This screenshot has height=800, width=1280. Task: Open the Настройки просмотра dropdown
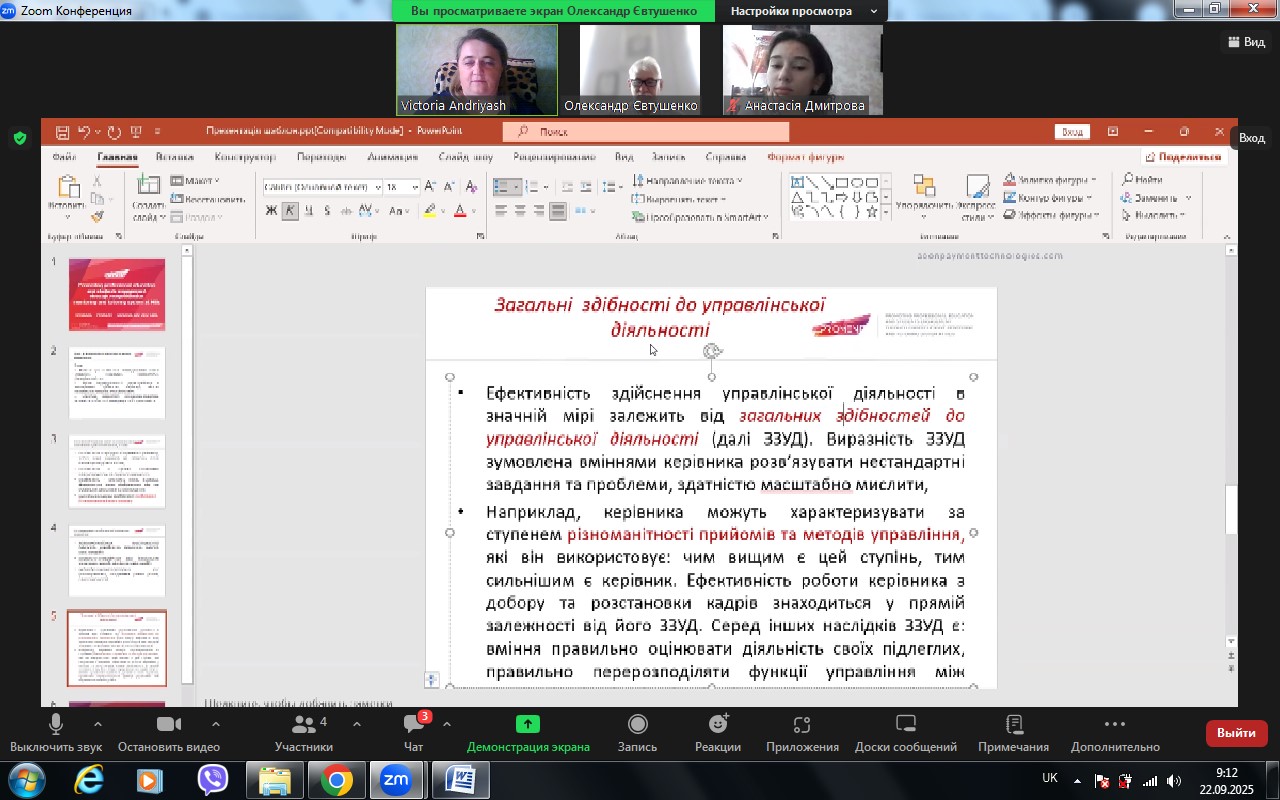(801, 11)
